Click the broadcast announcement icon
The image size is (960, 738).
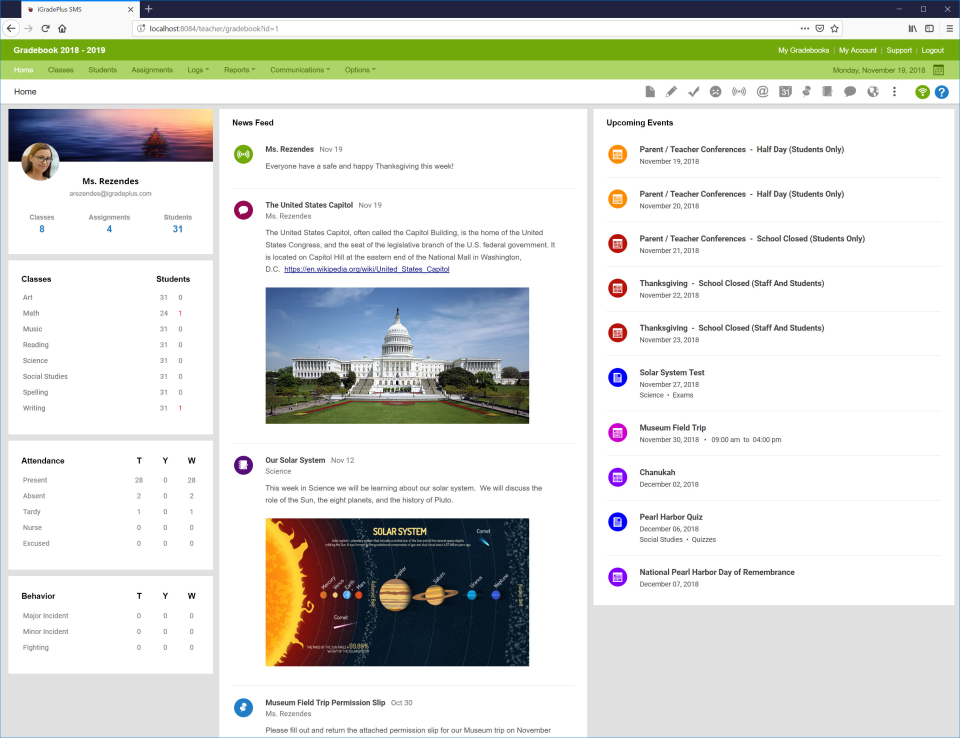coord(737,91)
